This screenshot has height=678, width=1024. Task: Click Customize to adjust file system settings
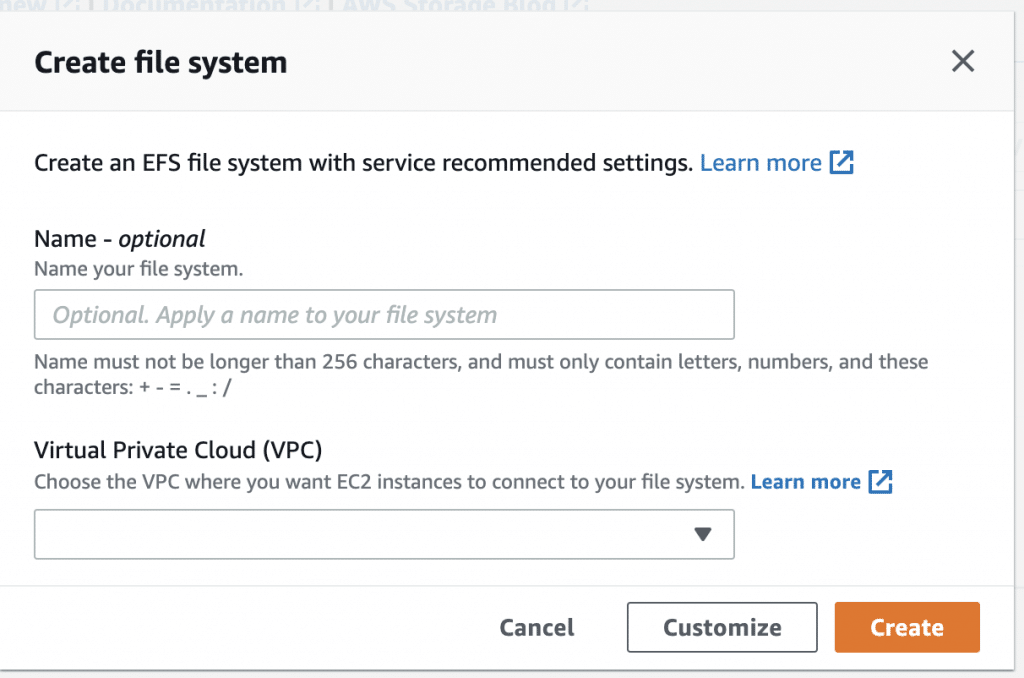tap(721, 627)
